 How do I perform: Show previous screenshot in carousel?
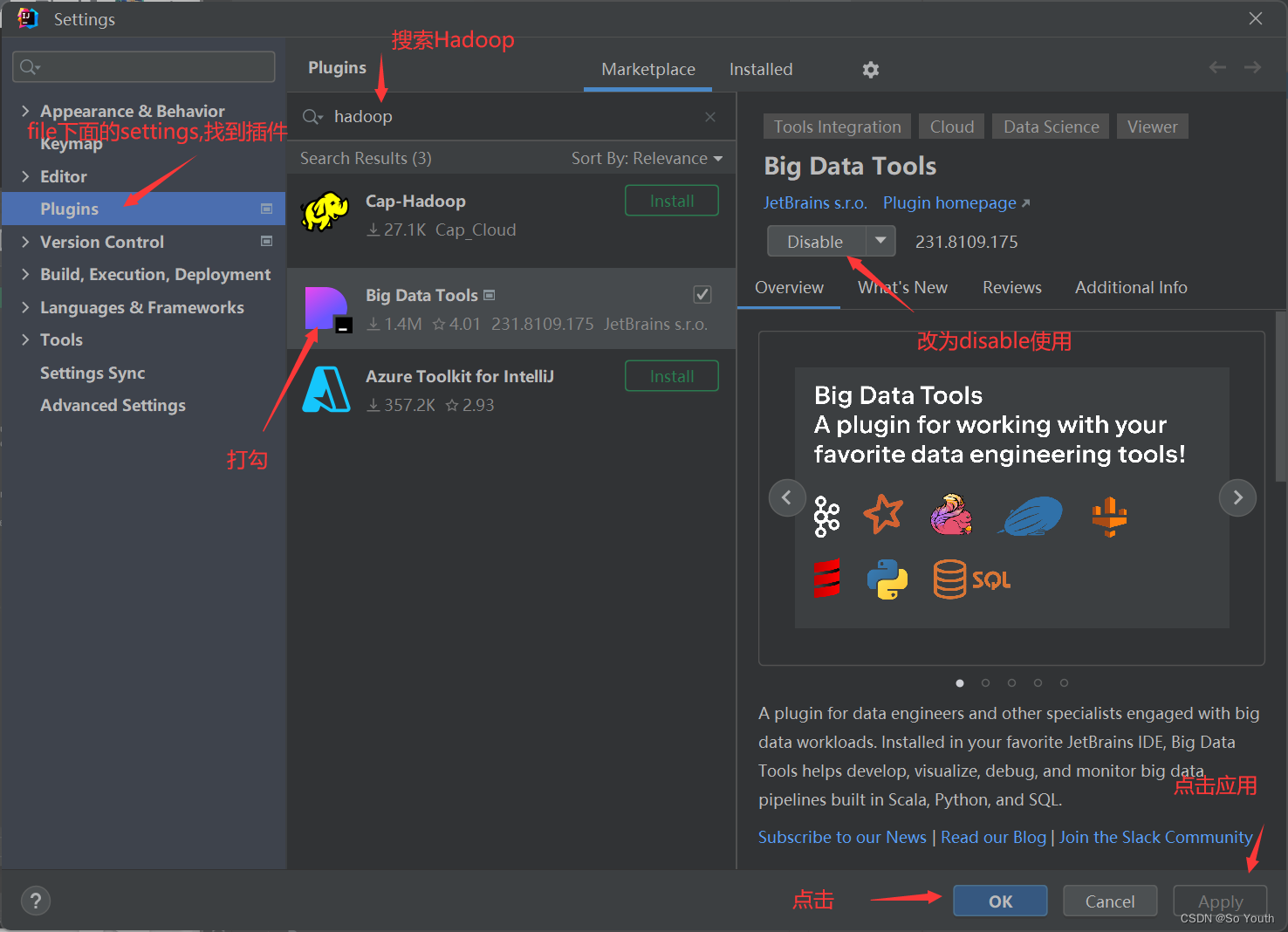coord(786,497)
